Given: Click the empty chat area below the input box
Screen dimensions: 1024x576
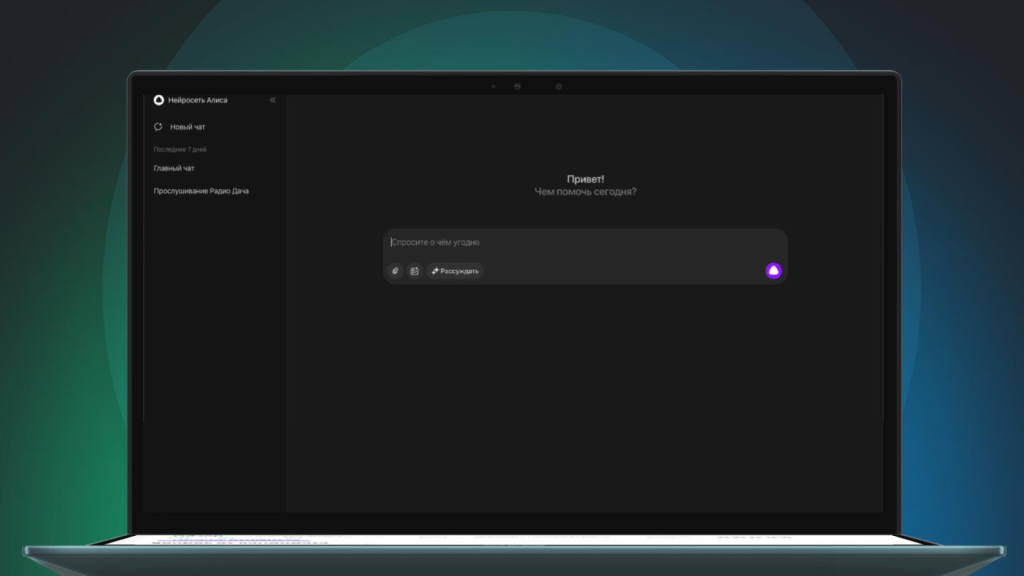Looking at the screenshot, I should 585,400.
